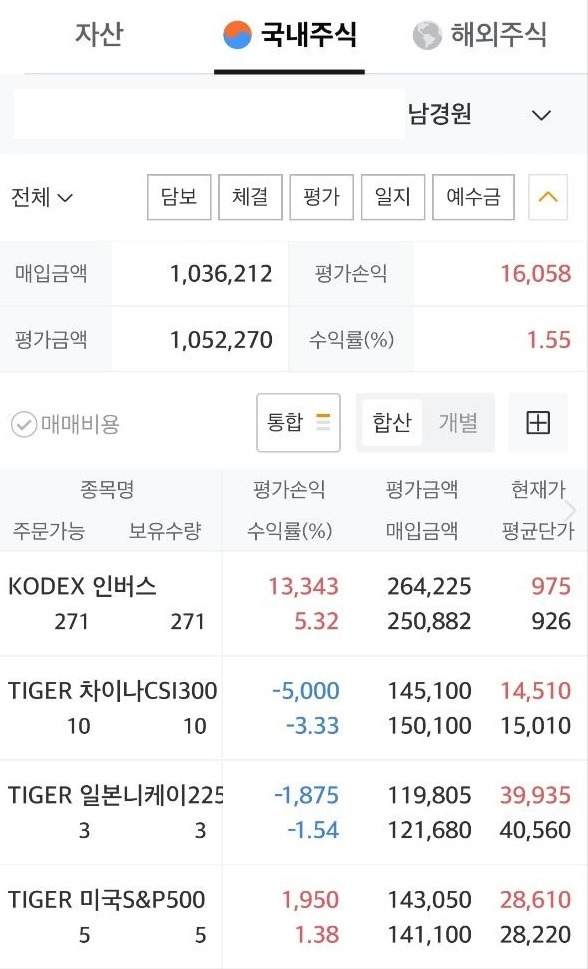
Task: Switch to the 자산 tab
Action: (x=99, y=33)
